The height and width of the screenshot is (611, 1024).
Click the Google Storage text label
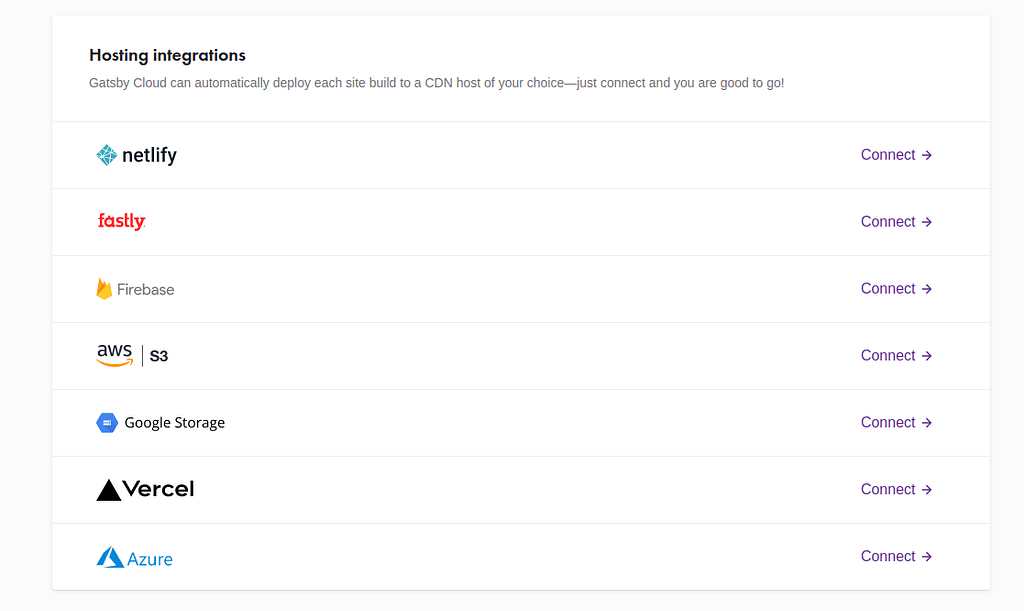[174, 423]
